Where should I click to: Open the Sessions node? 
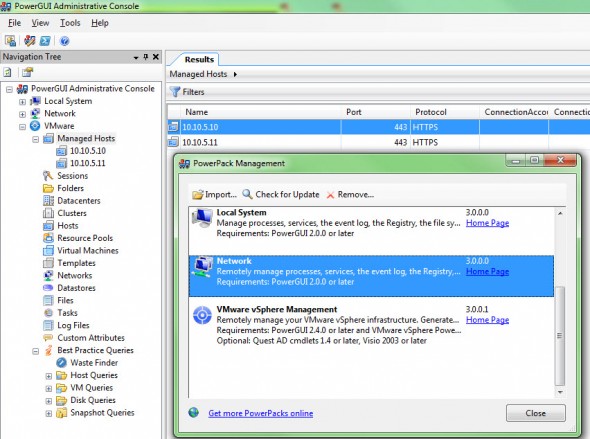72,176
